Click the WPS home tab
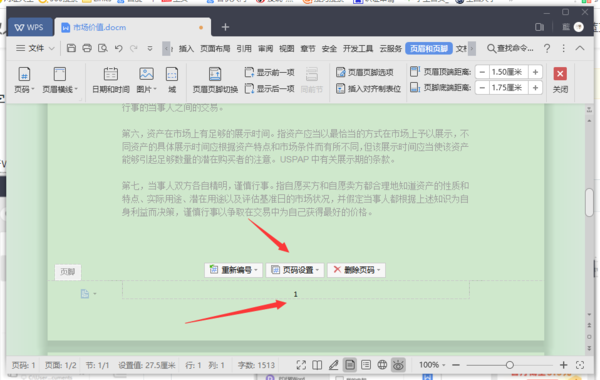Image resolution: width=600 pixels, height=380 pixels. pyautogui.click(x=29, y=28)
